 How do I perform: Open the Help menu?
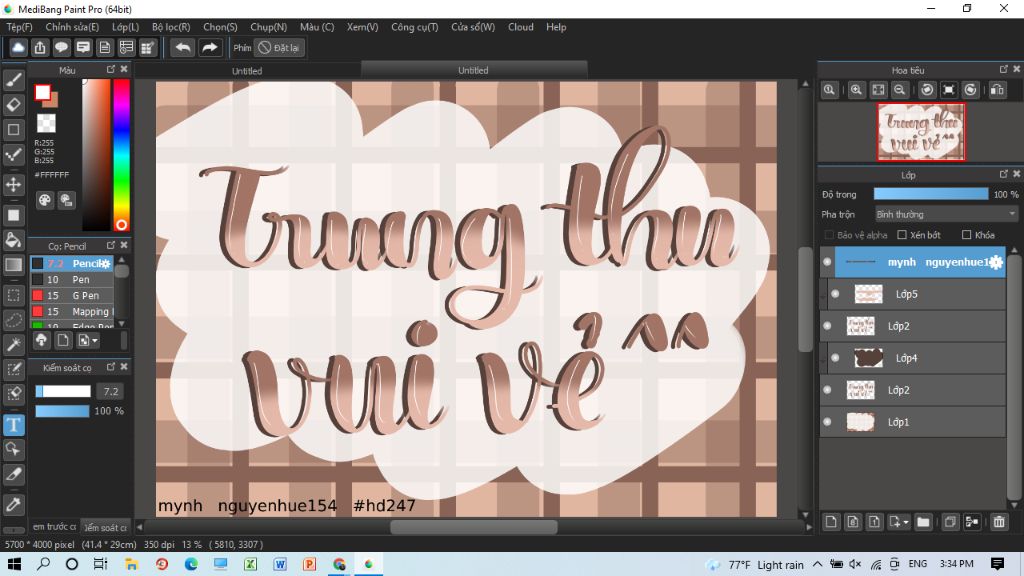pos(556,27)
